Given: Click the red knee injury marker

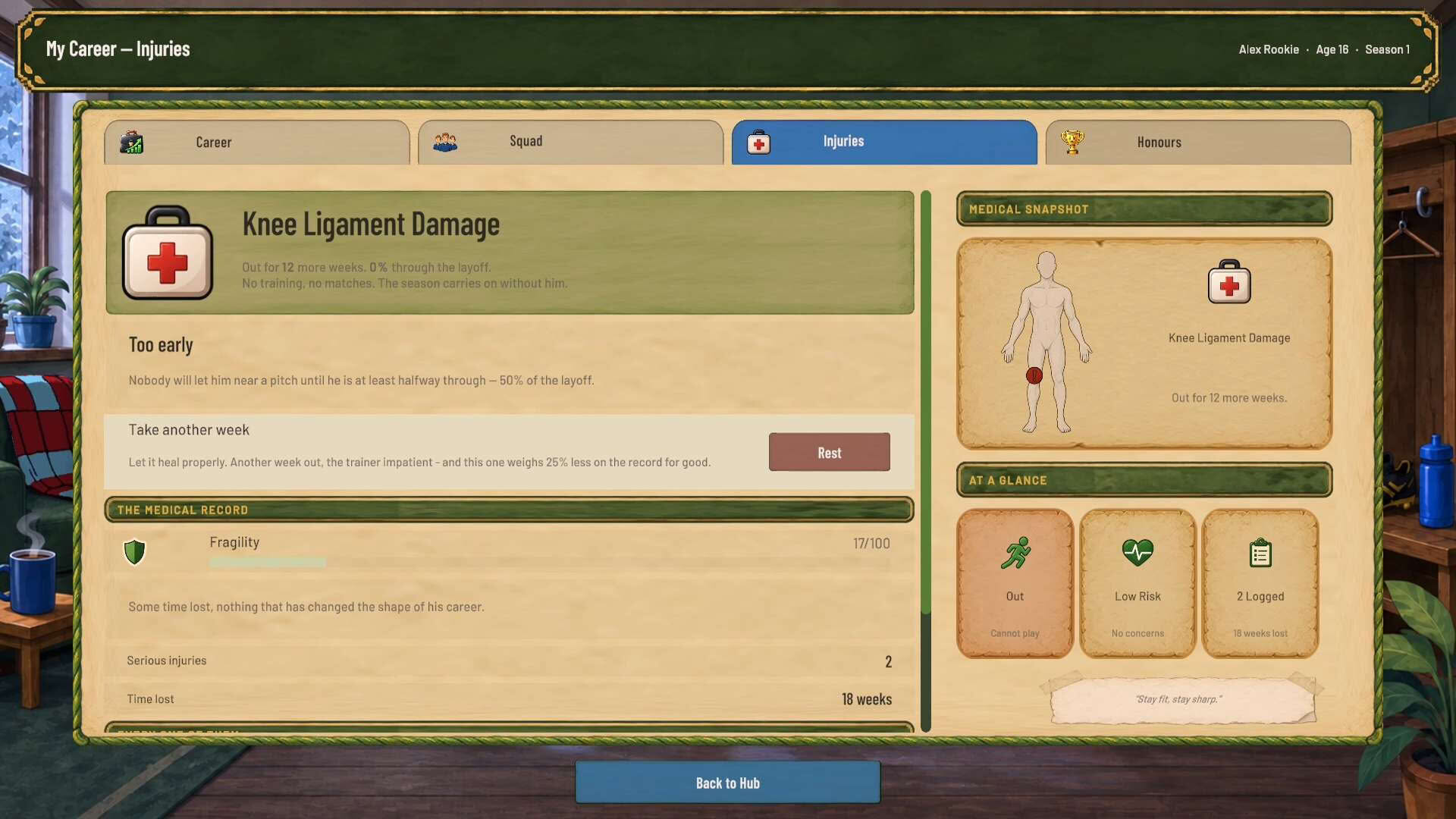Looking at the screenshot, I should coord(1034,375).
